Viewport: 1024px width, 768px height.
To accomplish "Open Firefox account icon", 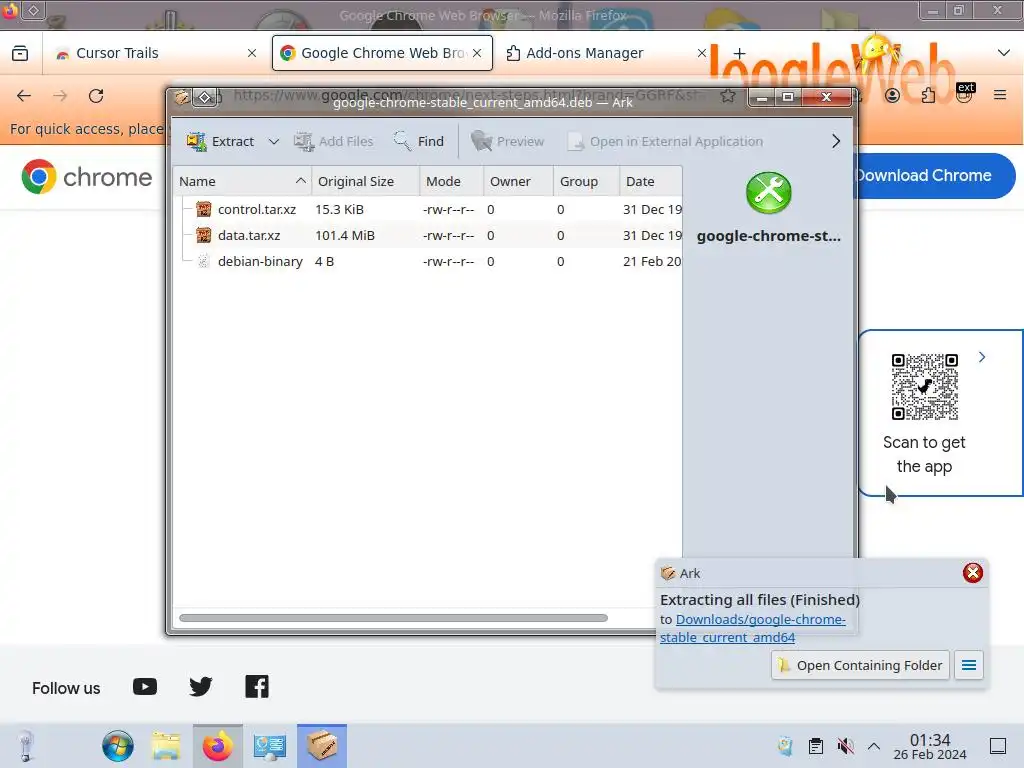I will pos(892,96).
